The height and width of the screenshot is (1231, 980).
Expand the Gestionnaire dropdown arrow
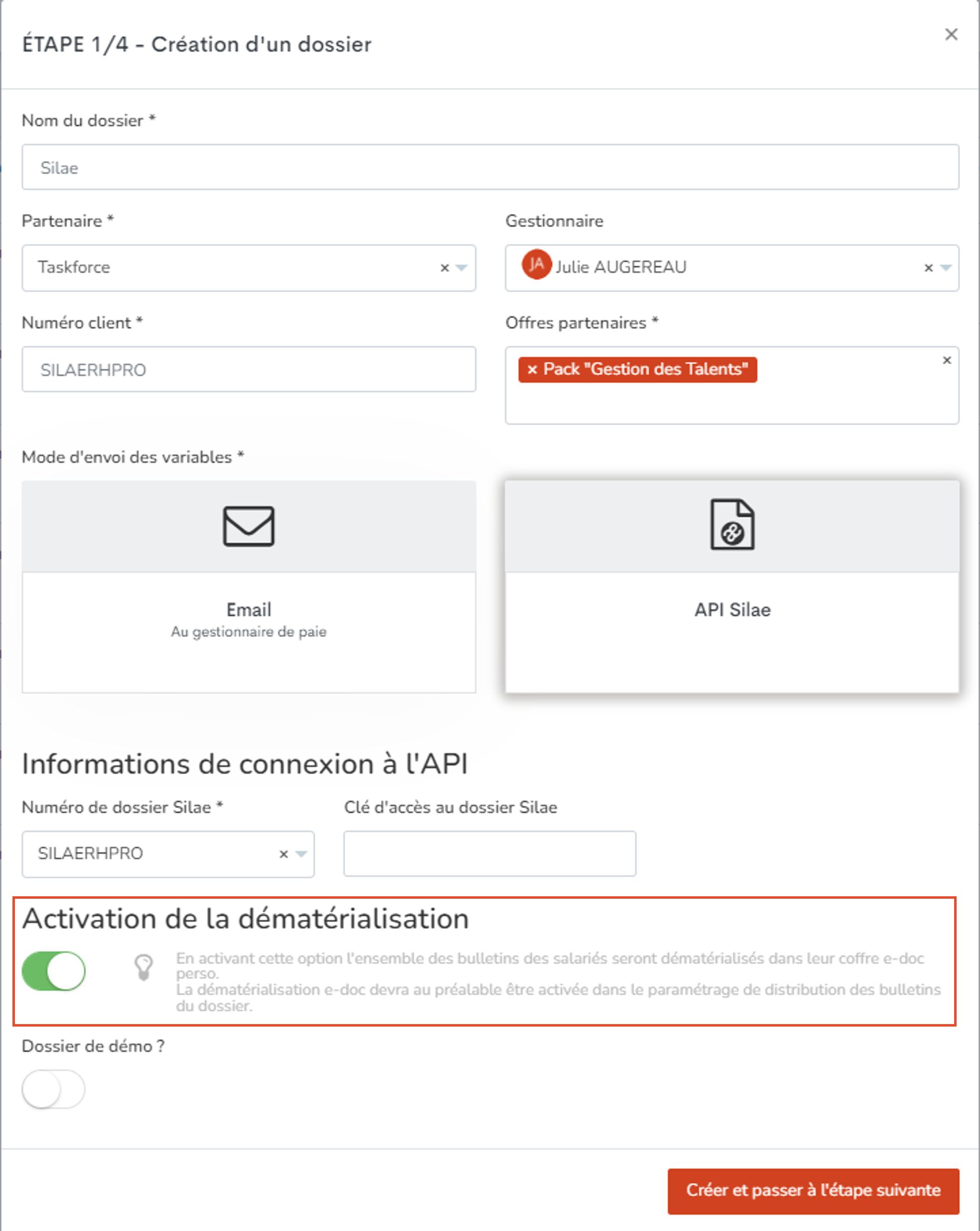tap(946, 268)
